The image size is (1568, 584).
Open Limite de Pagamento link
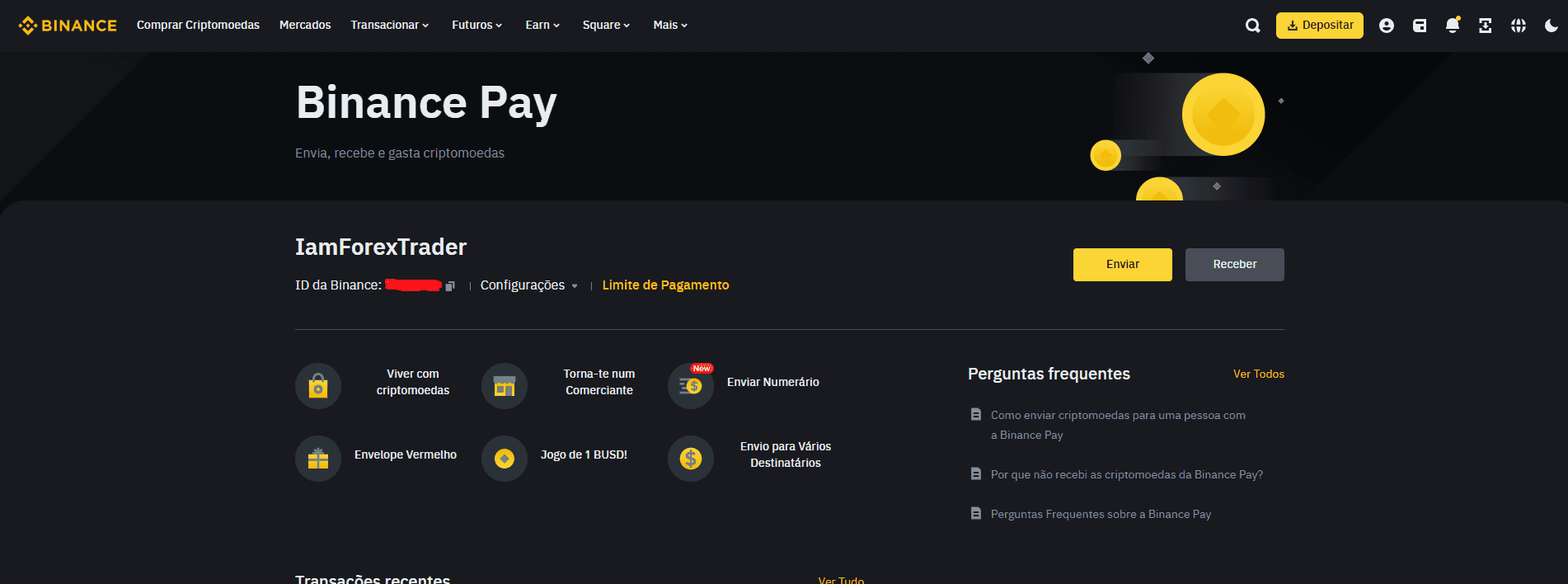click(665, 285)
